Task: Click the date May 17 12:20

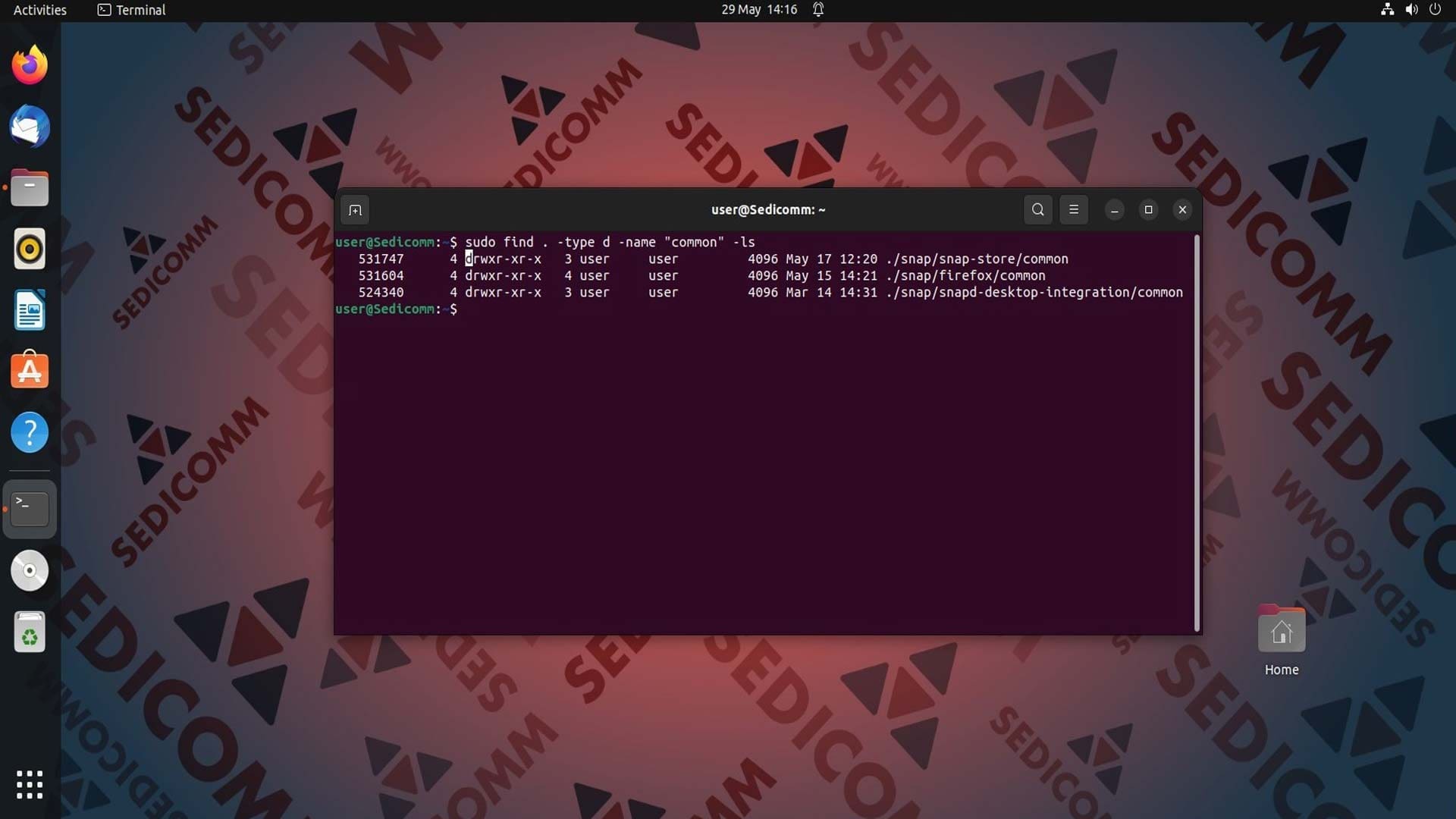Action: (831, 259)
